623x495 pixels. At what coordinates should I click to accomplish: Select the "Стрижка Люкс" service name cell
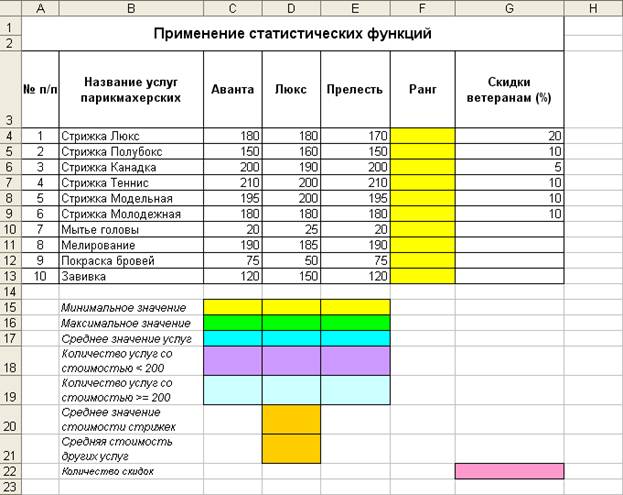coord(130,135)
